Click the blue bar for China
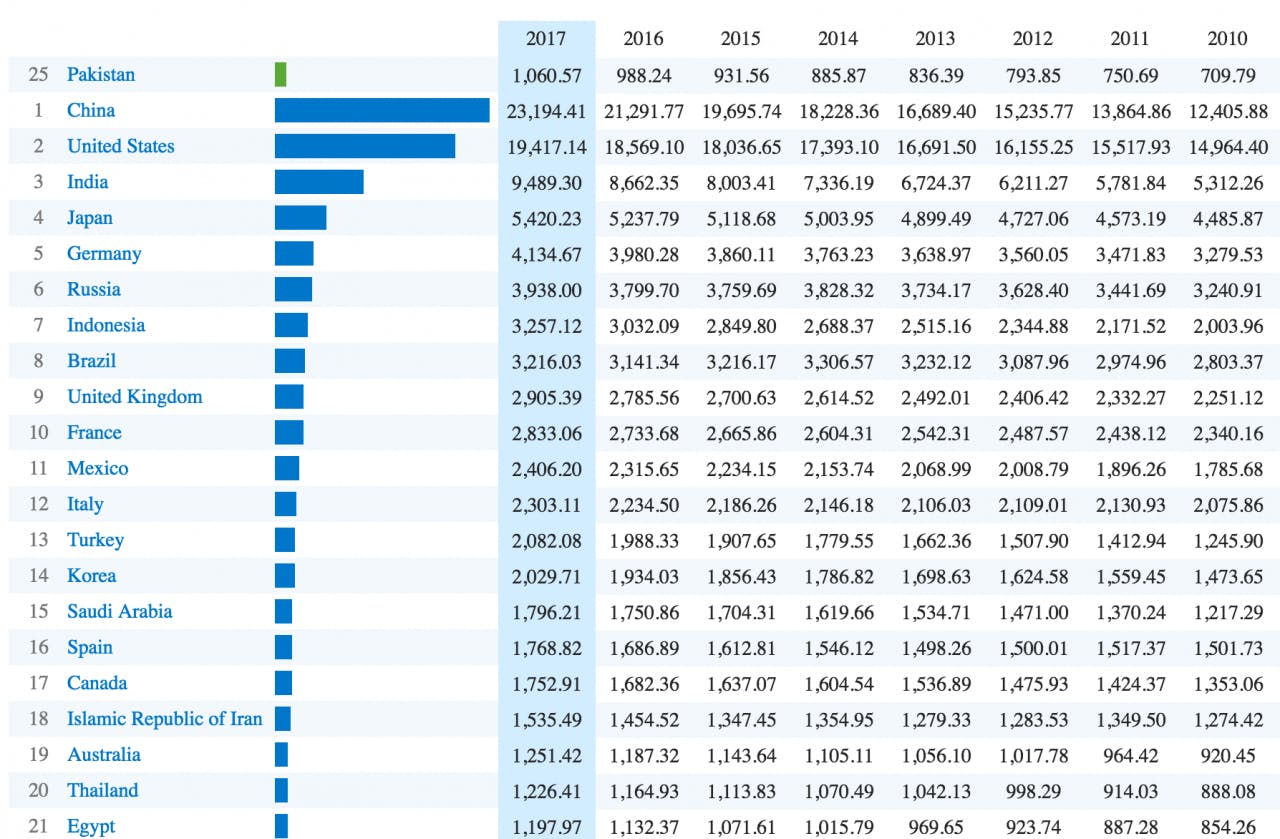1280x839 pixels. (x=382, y=110)
